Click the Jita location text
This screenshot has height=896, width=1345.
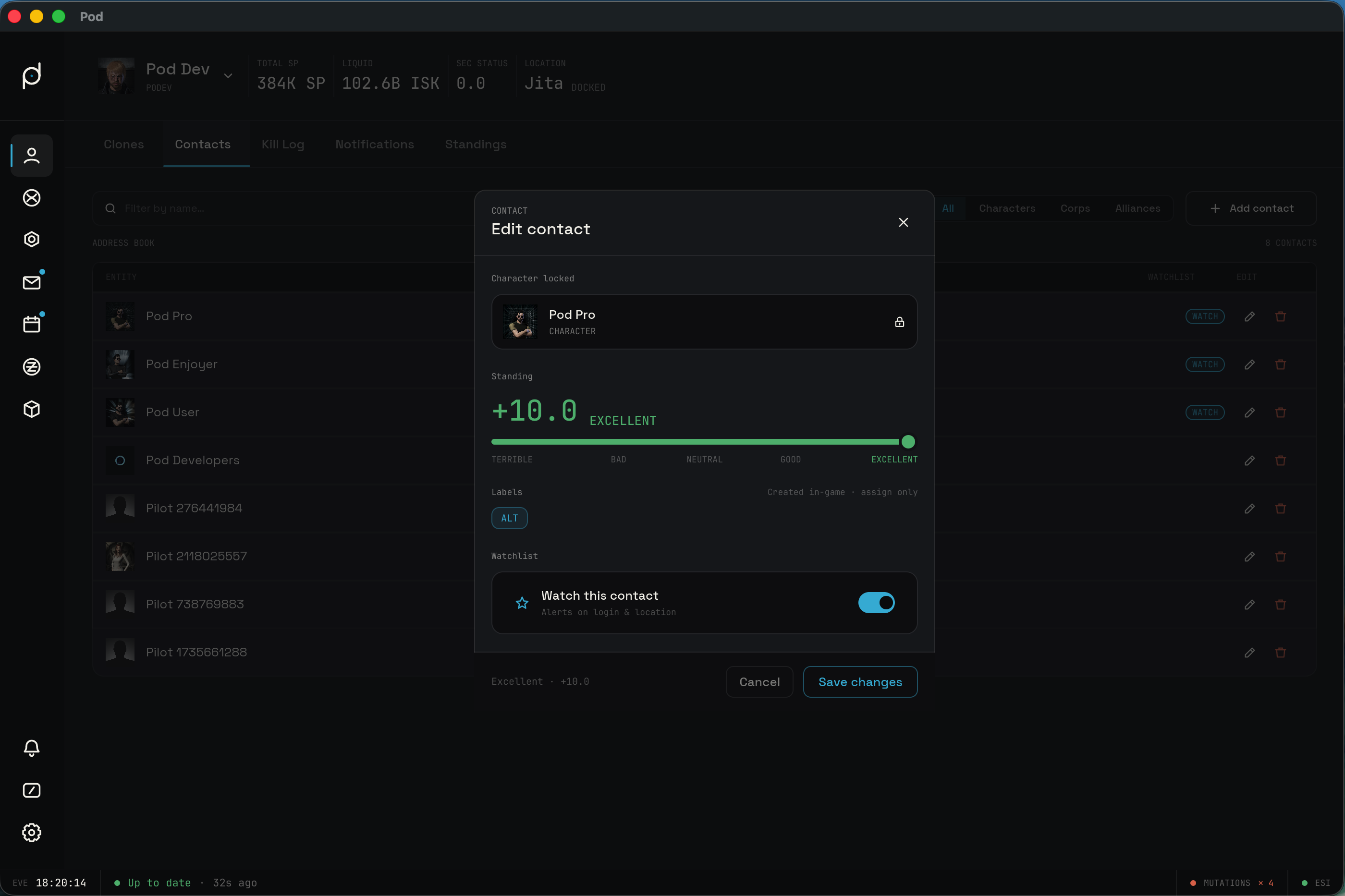click(x=544, y=84)
